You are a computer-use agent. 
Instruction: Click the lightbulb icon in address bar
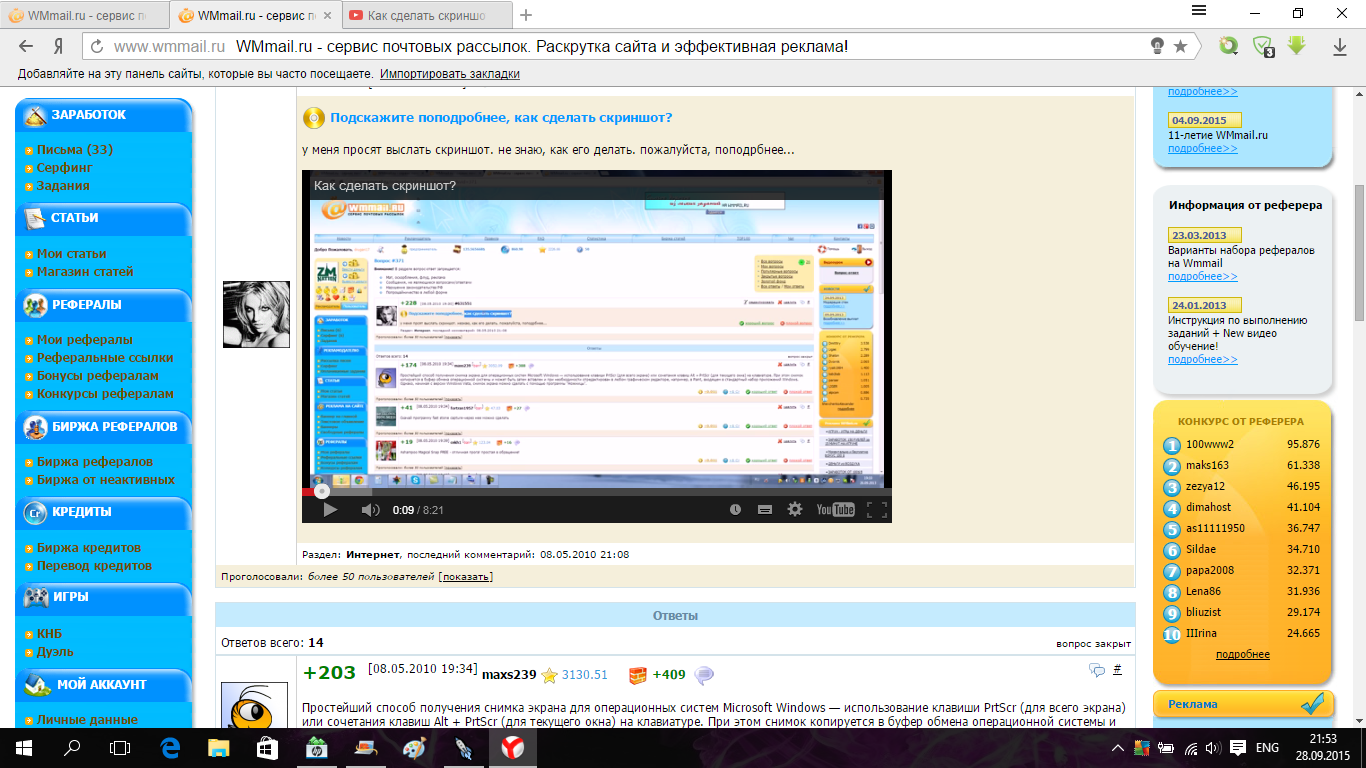click(x=1157, y=46)
